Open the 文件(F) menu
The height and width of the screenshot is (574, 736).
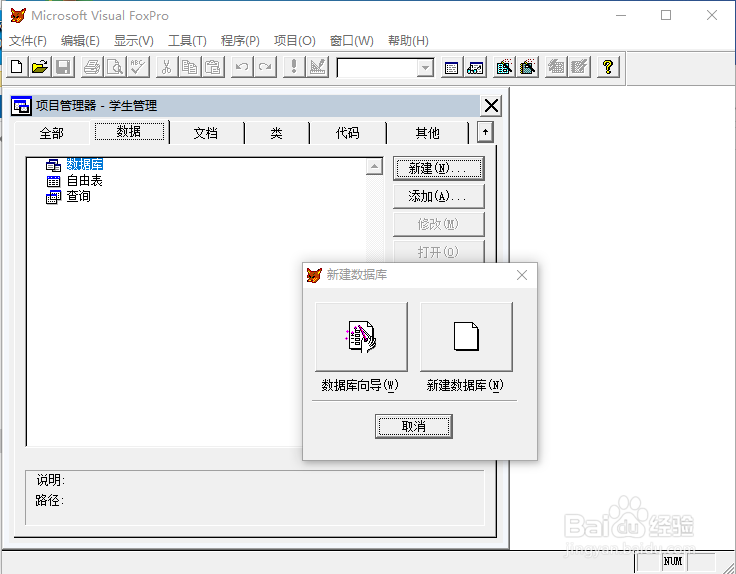[x=28, y=41]
